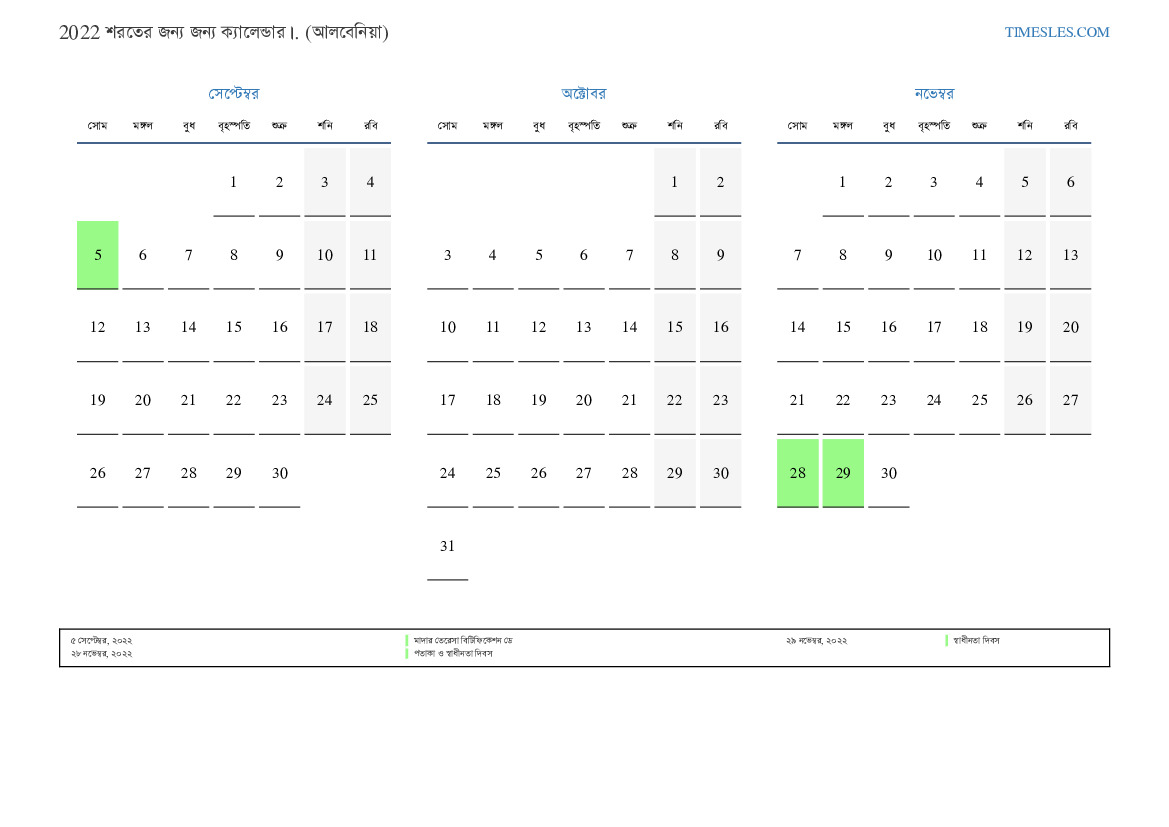The height and width of the screenshot is (827, 1169).
Task: Click October 31 in the calendar
Action: [447, 546]
